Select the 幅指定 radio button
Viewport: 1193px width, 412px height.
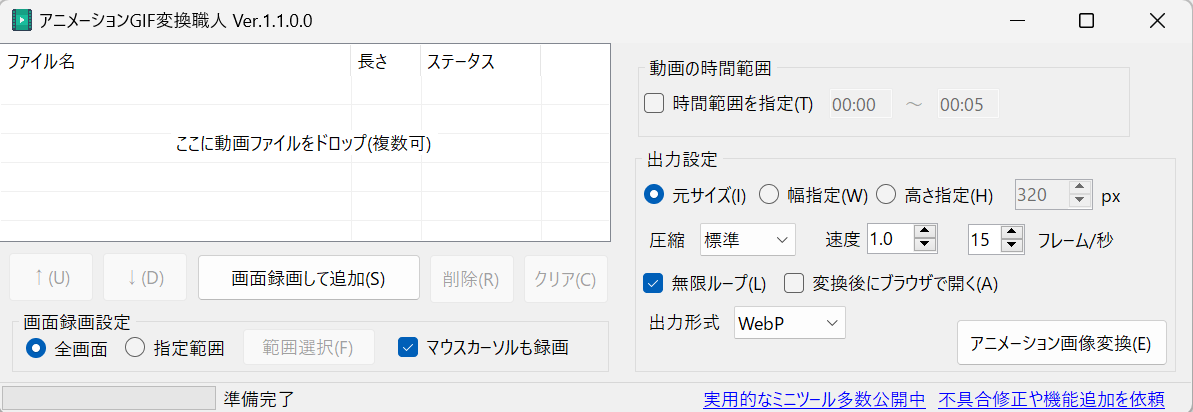(x=769, y=195)
